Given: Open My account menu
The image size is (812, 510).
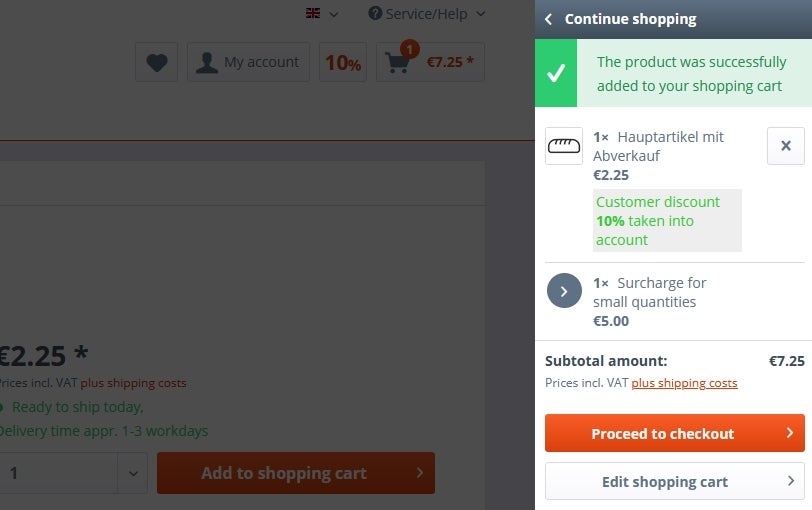Looking at the screenshot, I should (249, 62).
